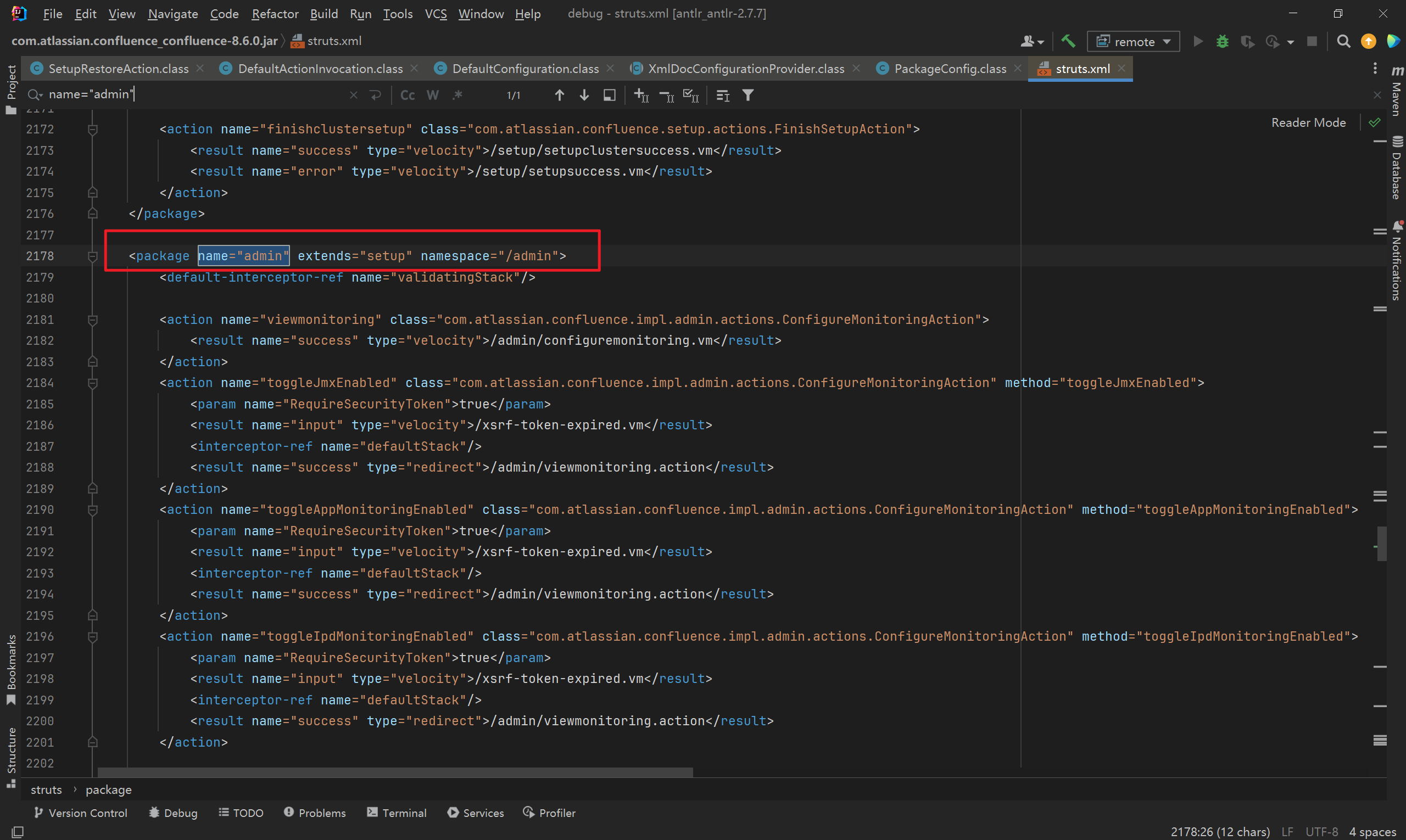
Task: Toggle whole Words (W) search option
Action: [433, 95]
